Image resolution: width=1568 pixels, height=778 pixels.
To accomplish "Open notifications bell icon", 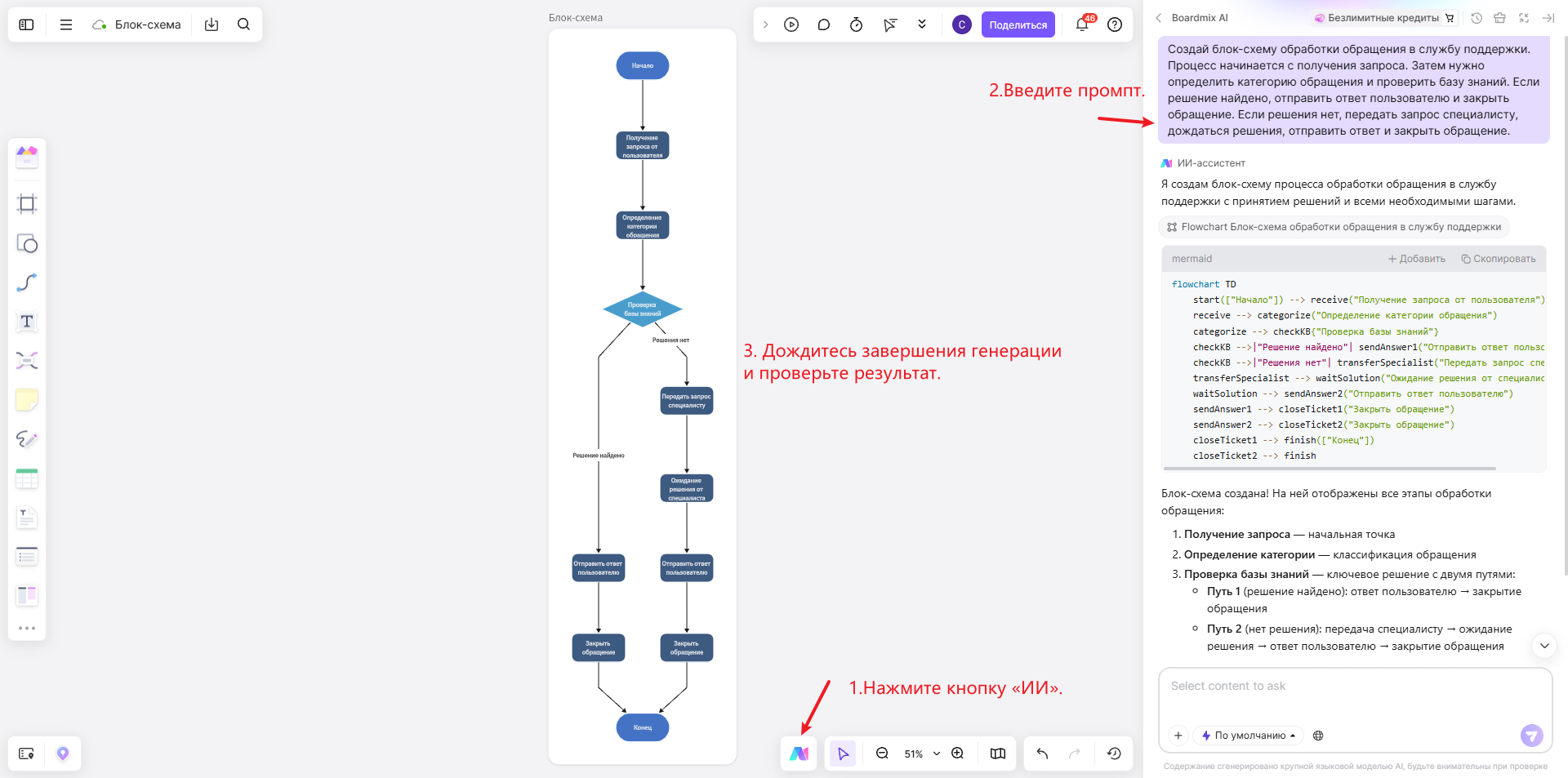I will tap(1082, 24).
